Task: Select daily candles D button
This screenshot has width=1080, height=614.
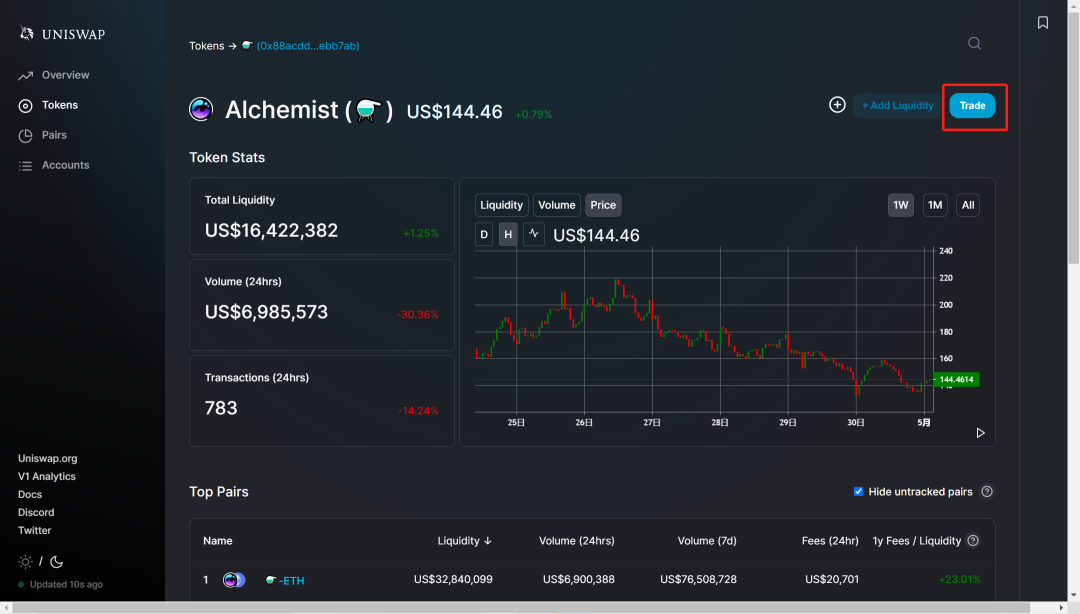Action: tap(484, 234)
